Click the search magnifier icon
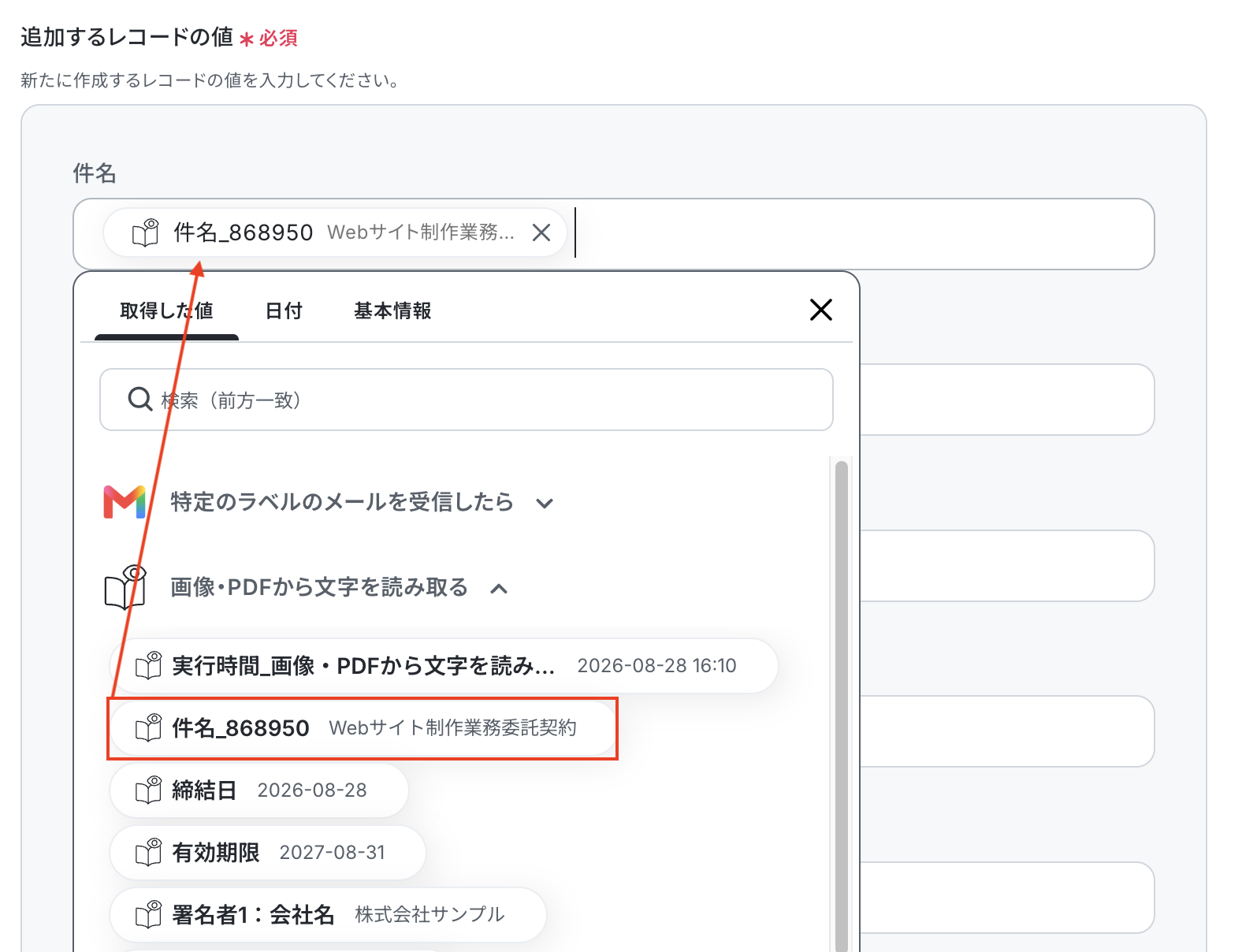This screenshot has width=1242, height=952. click(x=139, y=400)
